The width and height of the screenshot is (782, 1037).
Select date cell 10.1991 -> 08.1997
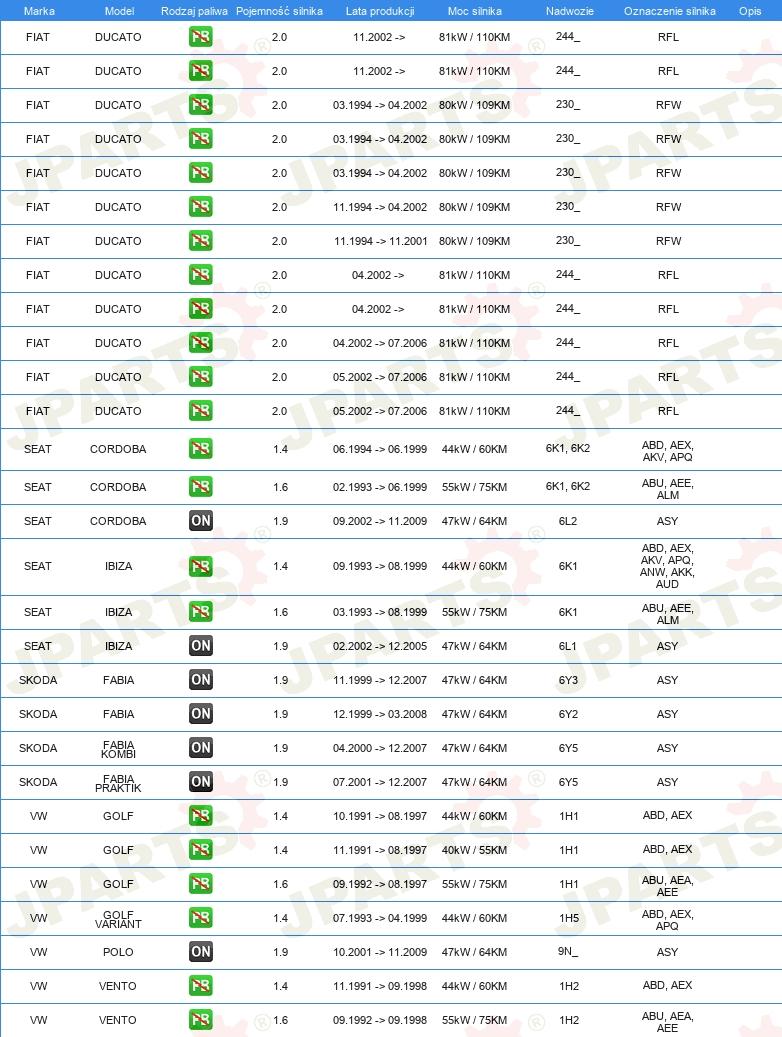click(380, 816)
